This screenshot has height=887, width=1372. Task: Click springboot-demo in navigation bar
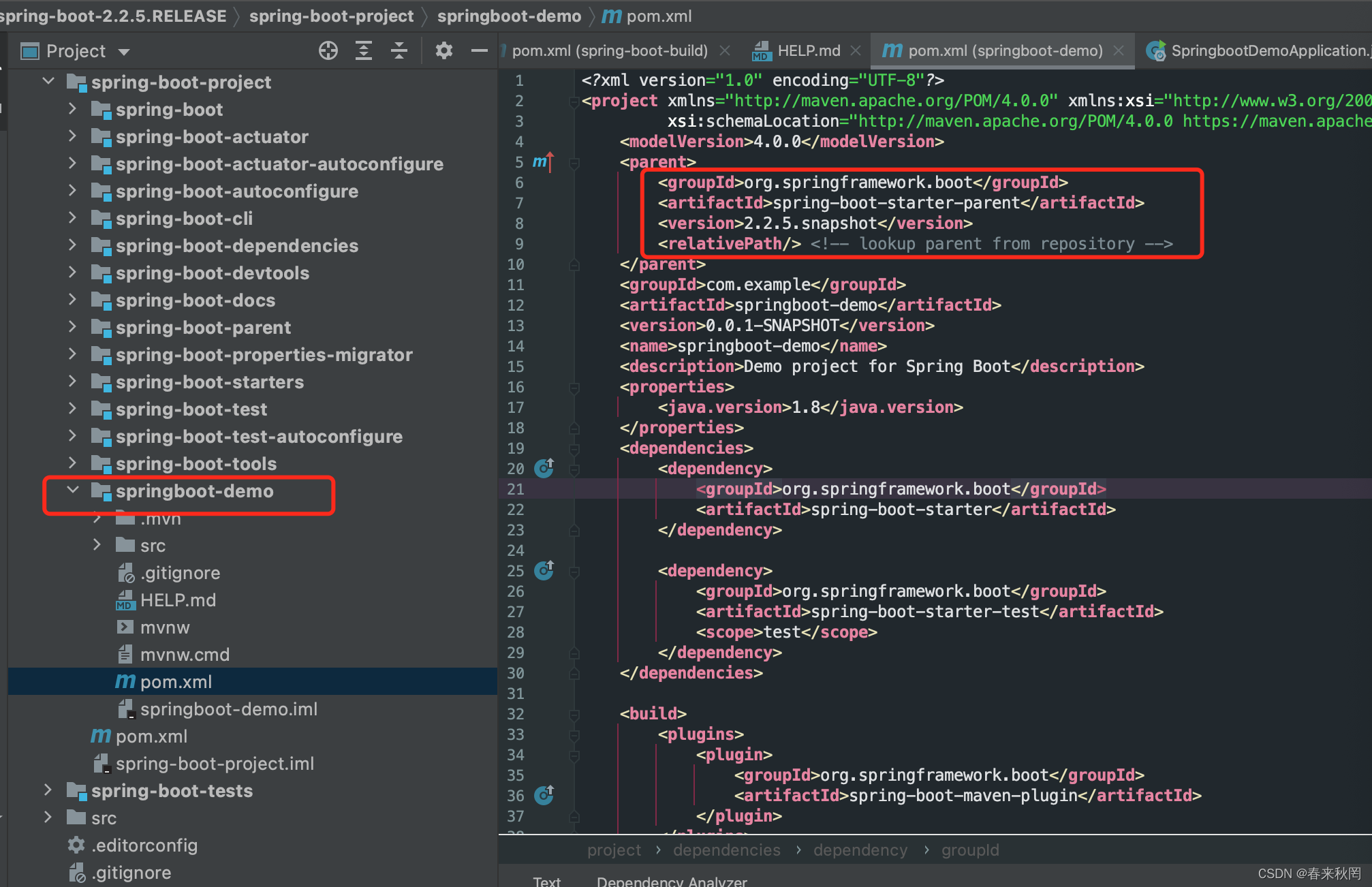[x=509, y=16]
